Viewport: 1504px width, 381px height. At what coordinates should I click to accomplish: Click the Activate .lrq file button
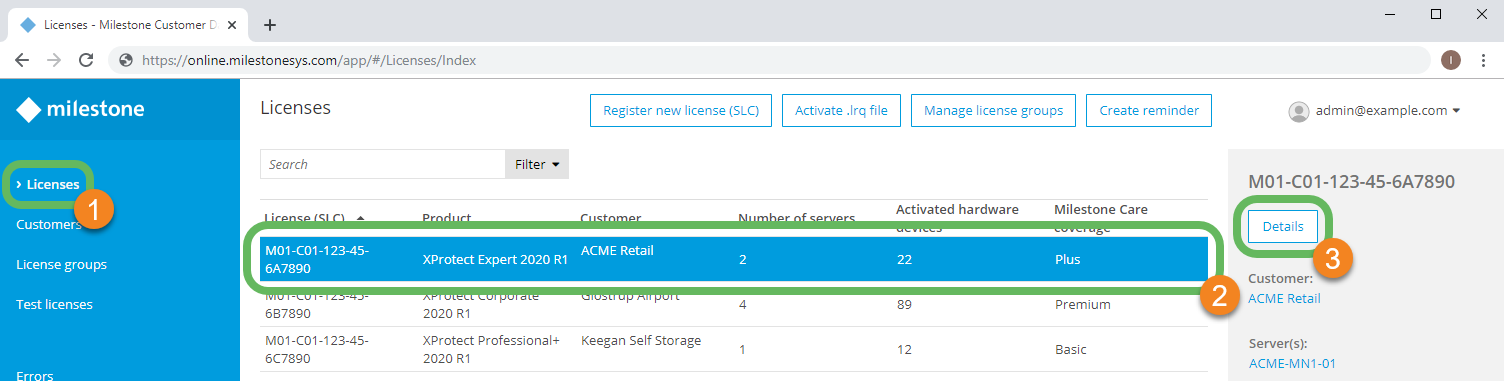[841, 111]
